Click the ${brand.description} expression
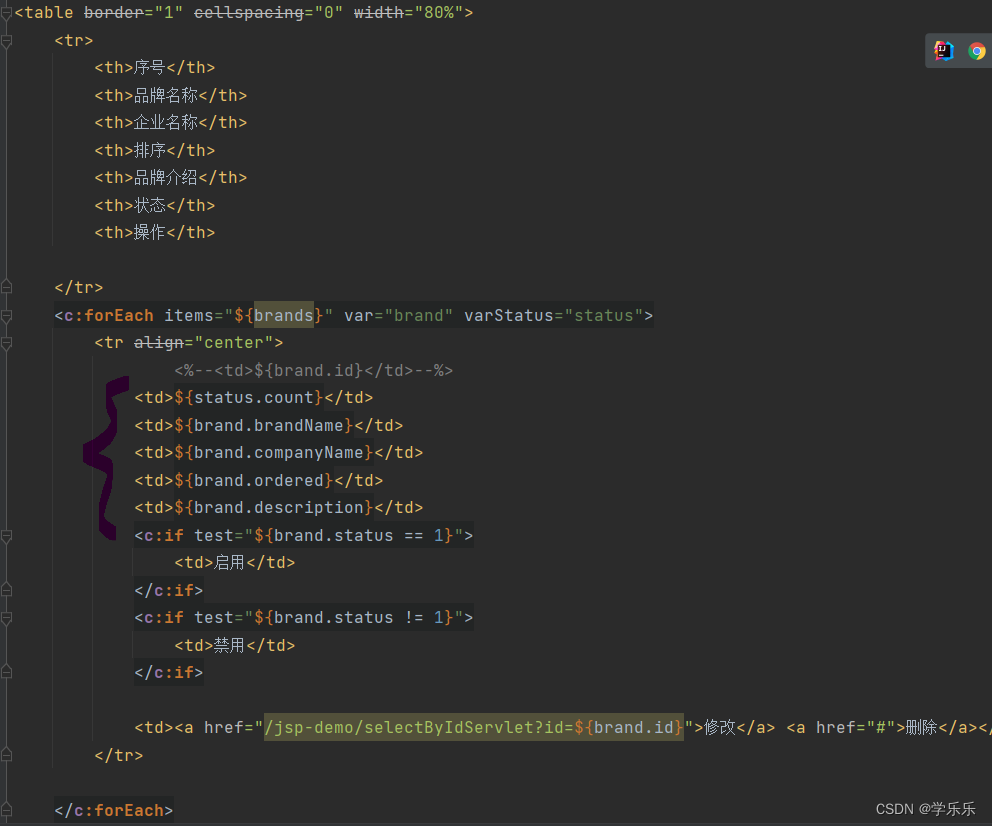The width and height of the screenshot is (992, 826). (x=274, y=507)
